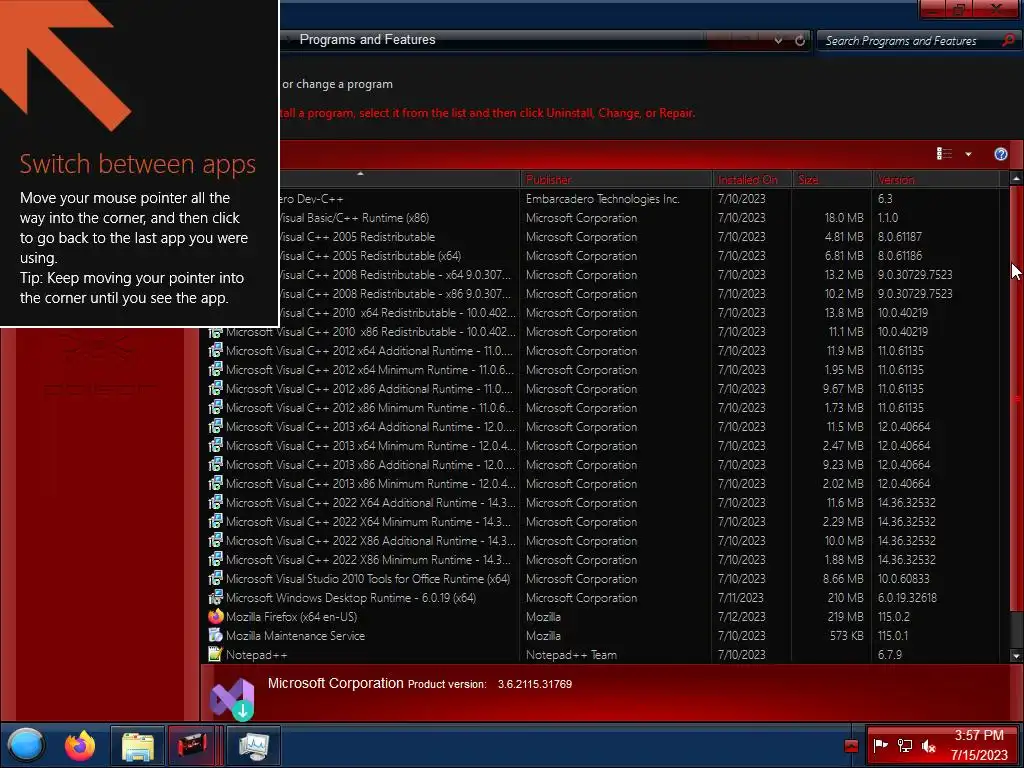Viewport: 1024px width, 768px height.
Task: Select Visual C++ 2008 Redistributable x64 row
Action: pyautogui.click(x=639, y=275)
